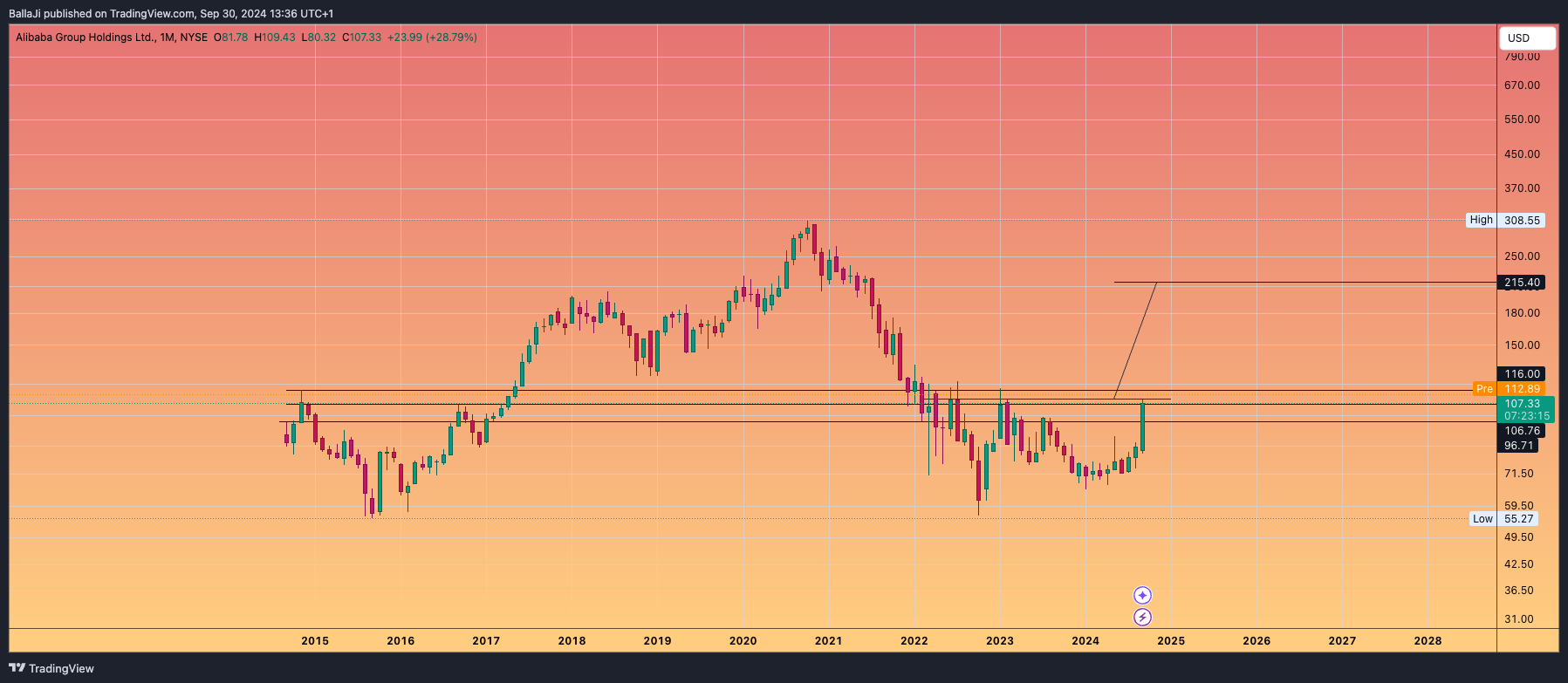The image size is (1568, 683).
Task: Click the 215.40 horizontal target line
Action: (x=1304, y=283)
